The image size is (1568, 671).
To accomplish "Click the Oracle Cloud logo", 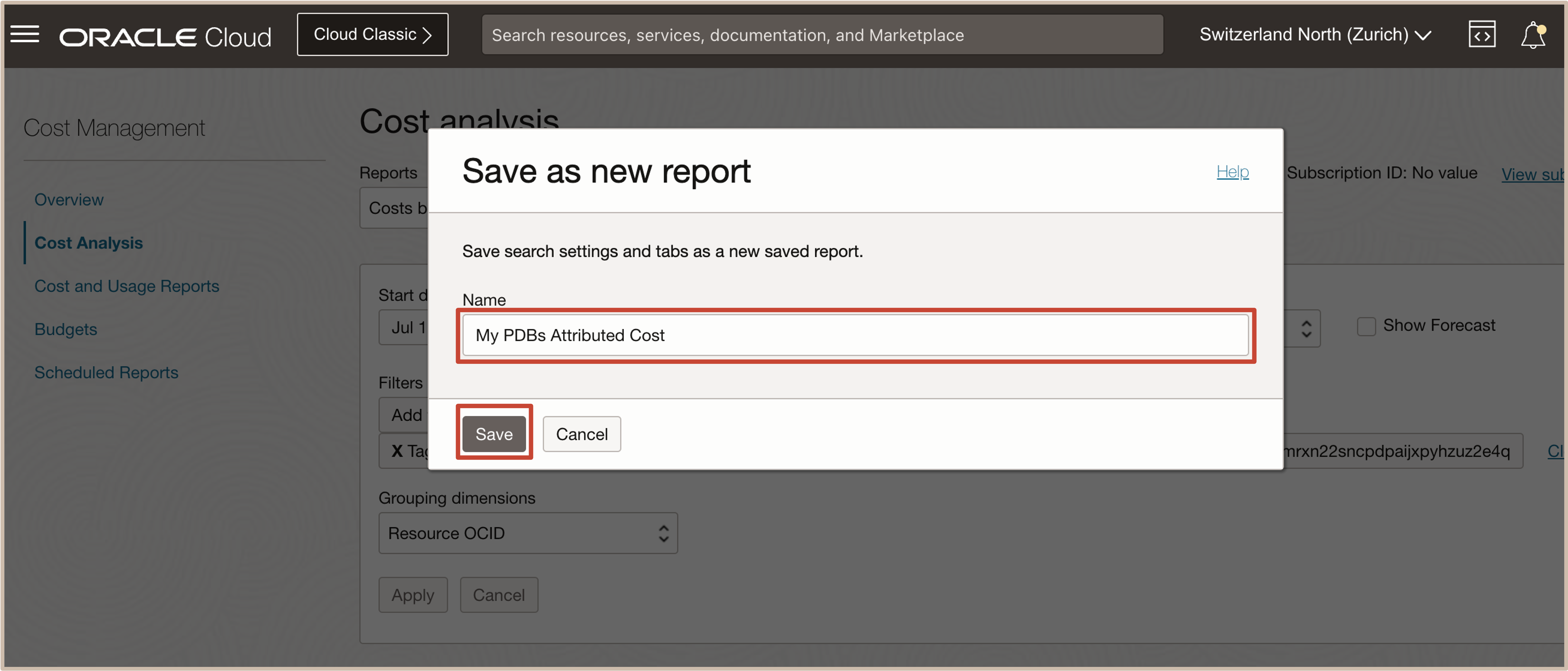I will tap(165, 37).
